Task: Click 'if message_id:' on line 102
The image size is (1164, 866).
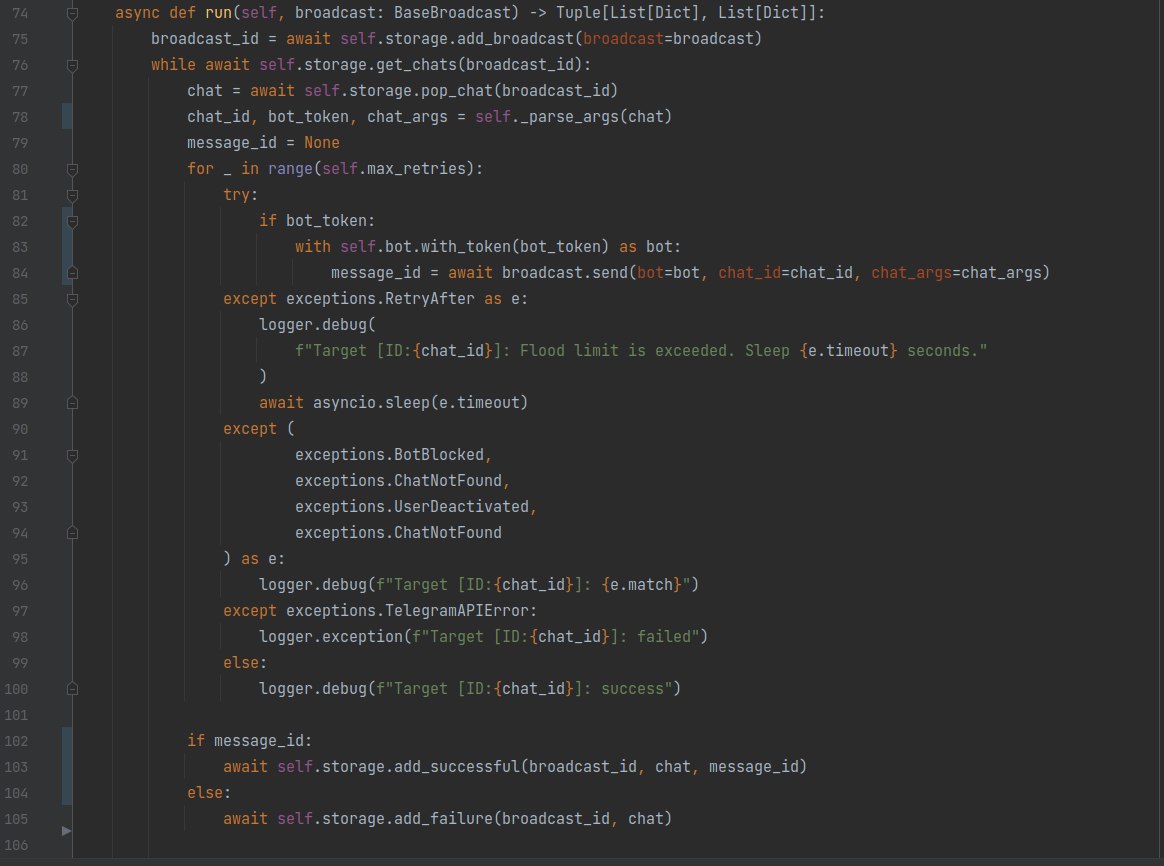Action: [x=249, y=740]
